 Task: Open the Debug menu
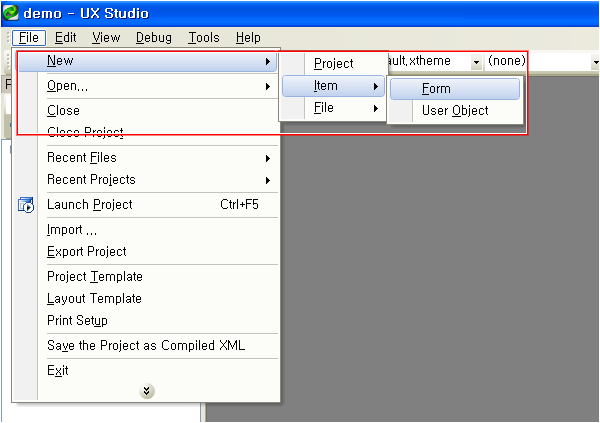pos(154,38)
